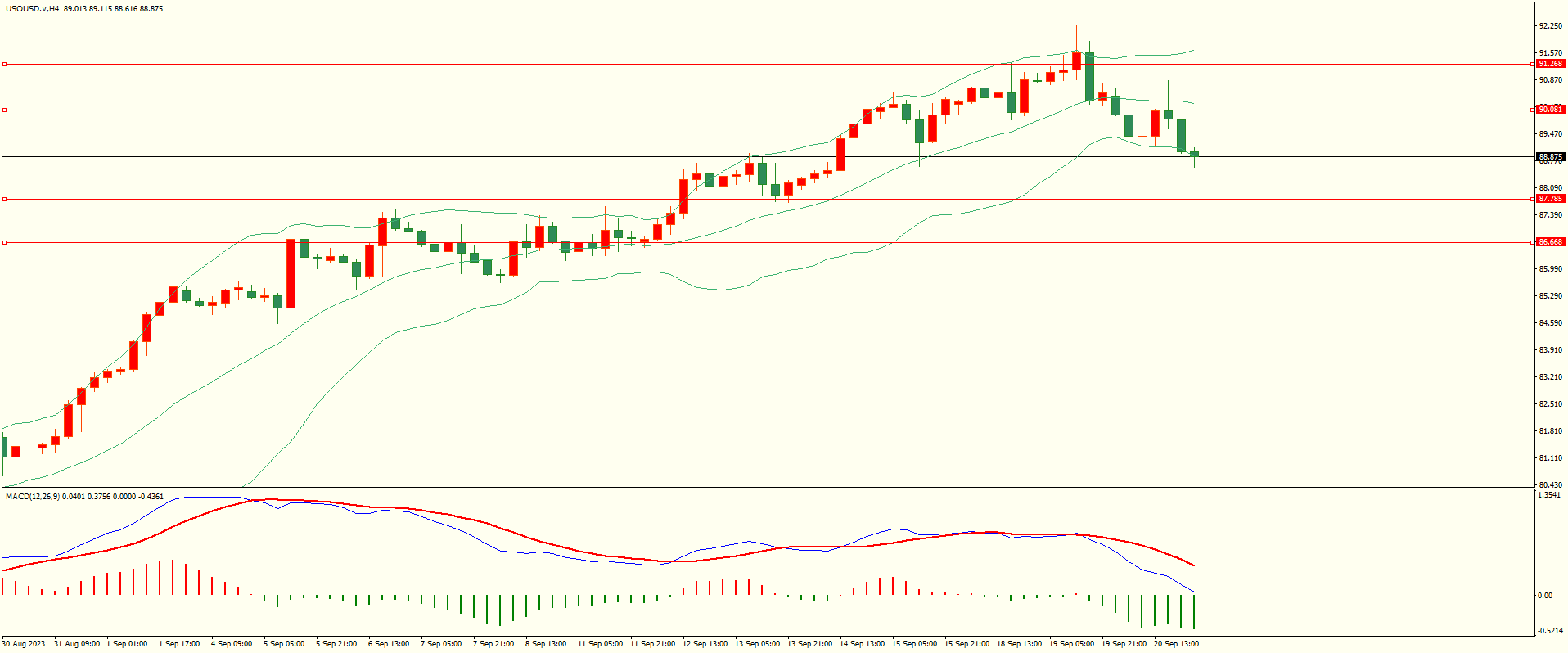This screenshot has width=1568, height=653.
Task: Click the 7 Sep 21:00 time label
Action: 493,644
